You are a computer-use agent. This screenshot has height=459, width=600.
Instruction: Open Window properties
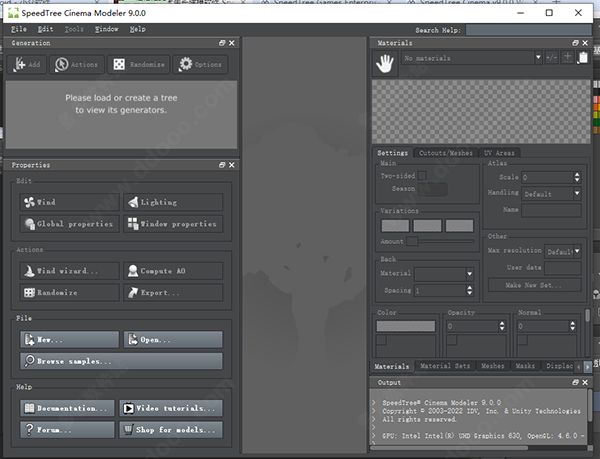173,224
